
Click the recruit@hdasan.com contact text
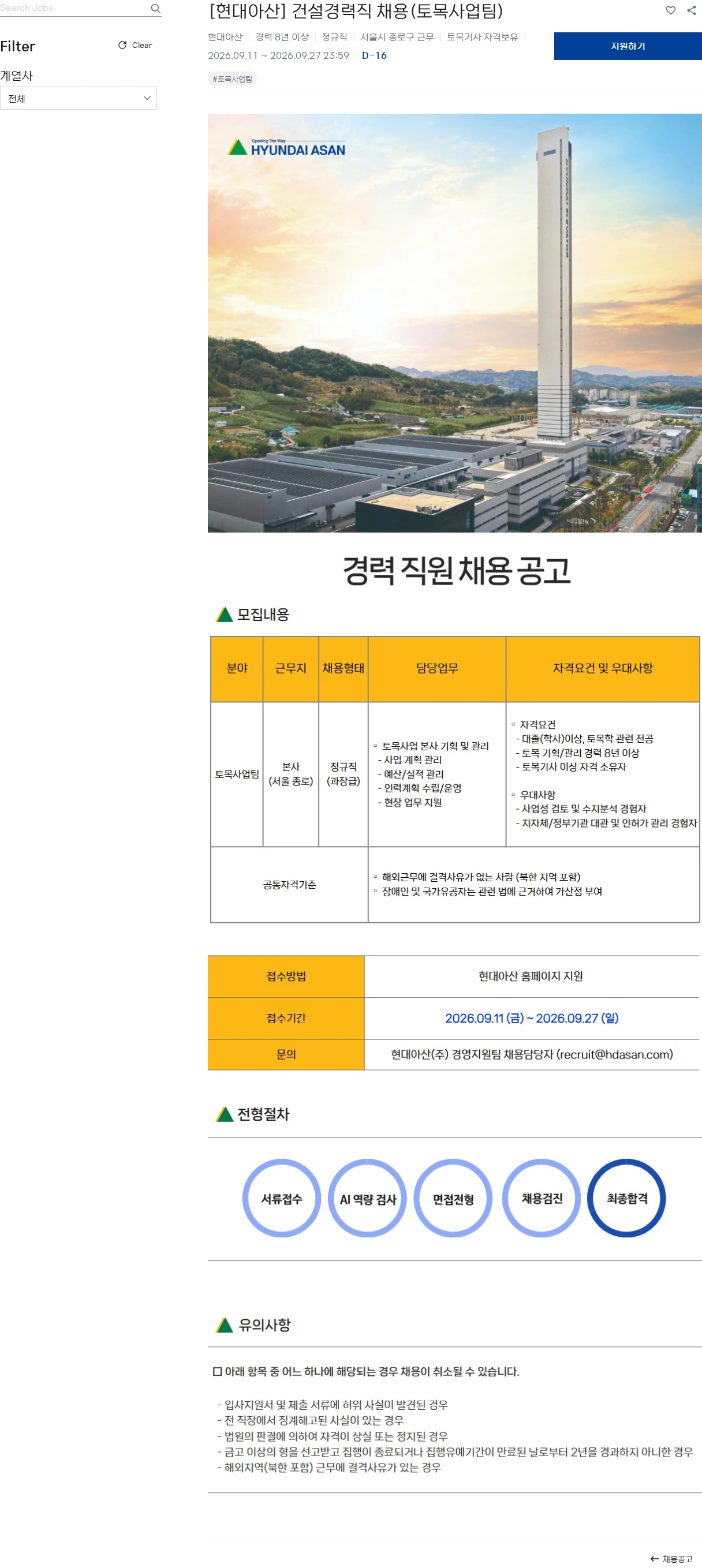coord(614,1054)
